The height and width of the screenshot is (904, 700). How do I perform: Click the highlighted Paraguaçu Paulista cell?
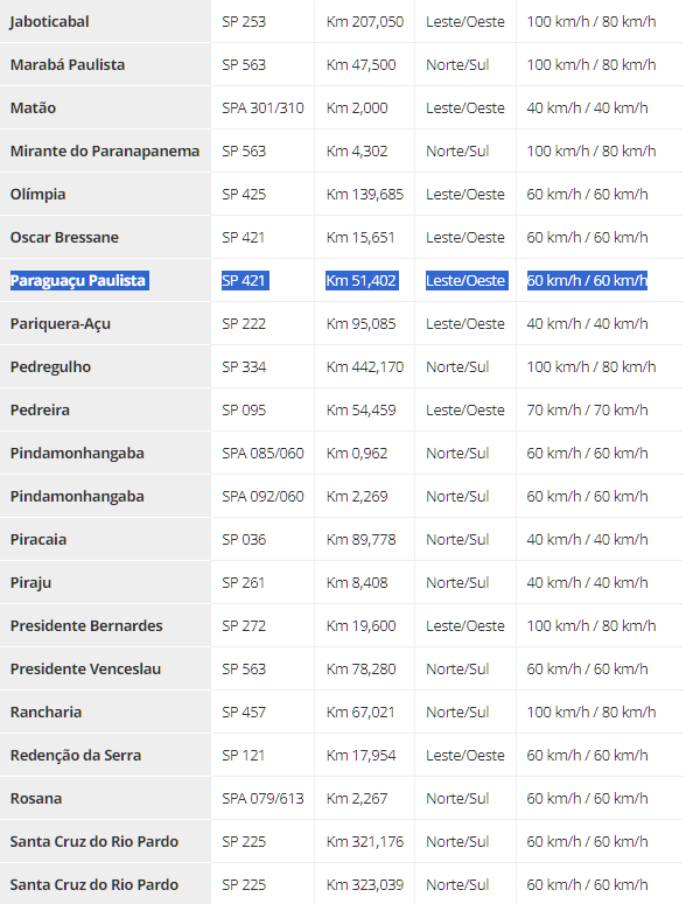[x=78, y=281]
